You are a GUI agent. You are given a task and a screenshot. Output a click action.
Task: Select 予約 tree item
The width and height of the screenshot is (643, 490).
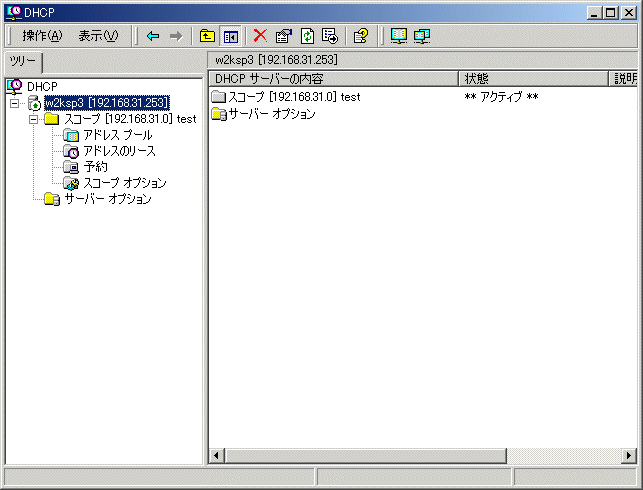[96, 167]
